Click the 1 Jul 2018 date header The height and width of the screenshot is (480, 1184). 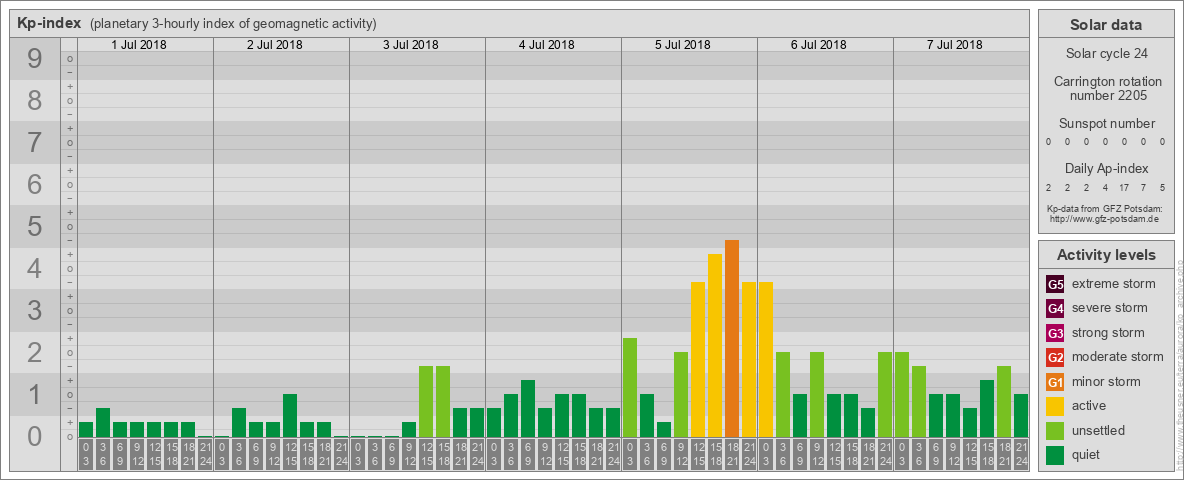[139, 45]
